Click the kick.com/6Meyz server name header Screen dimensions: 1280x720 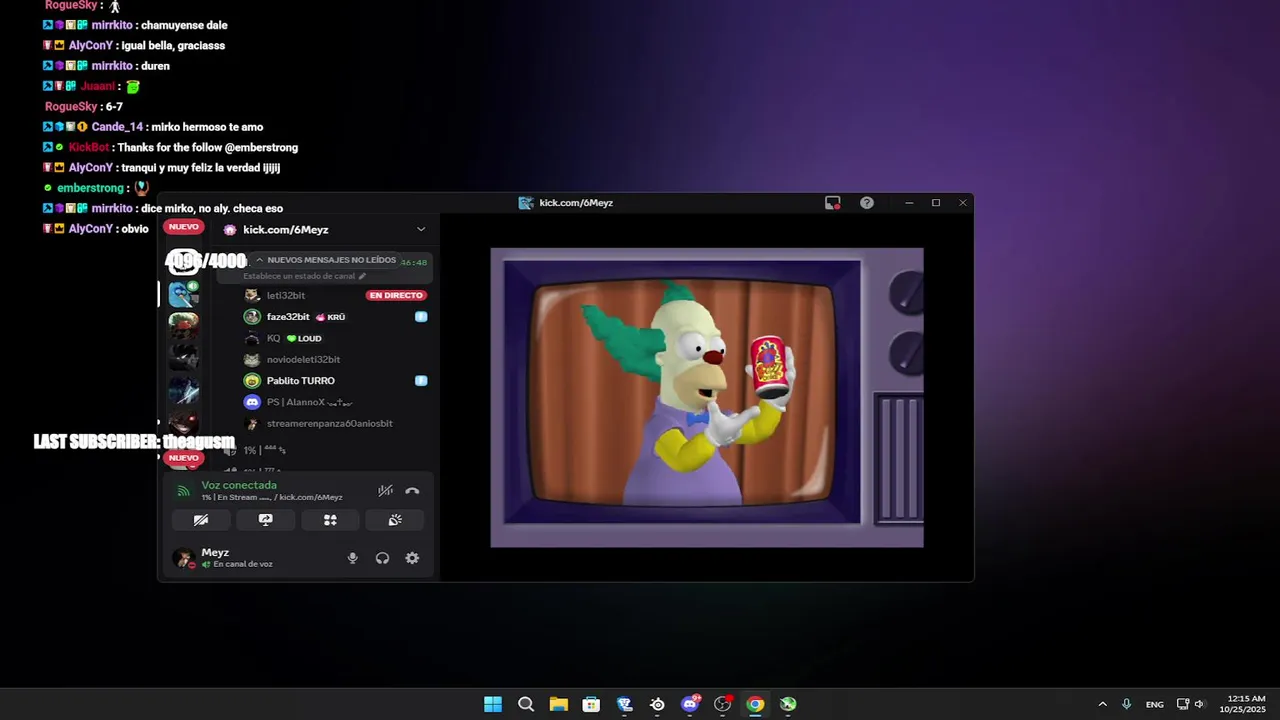tap(285, 230)
